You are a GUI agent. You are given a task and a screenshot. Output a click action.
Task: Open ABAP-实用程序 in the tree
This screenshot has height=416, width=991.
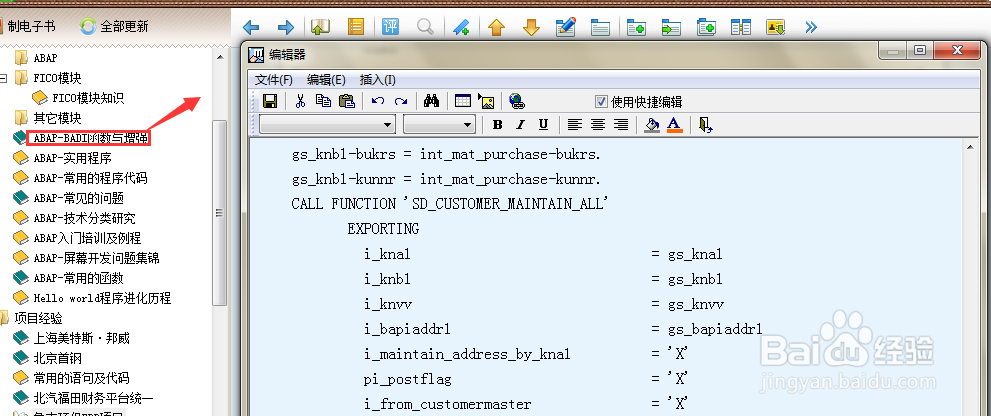pos(72,158)
